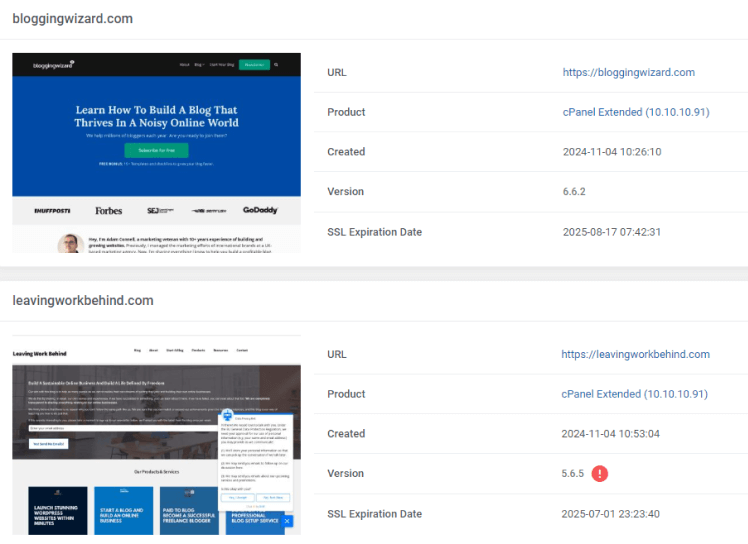Click the bloggingwizard.com section heading
Screen dimensions: 748x544
click(73, 19)
